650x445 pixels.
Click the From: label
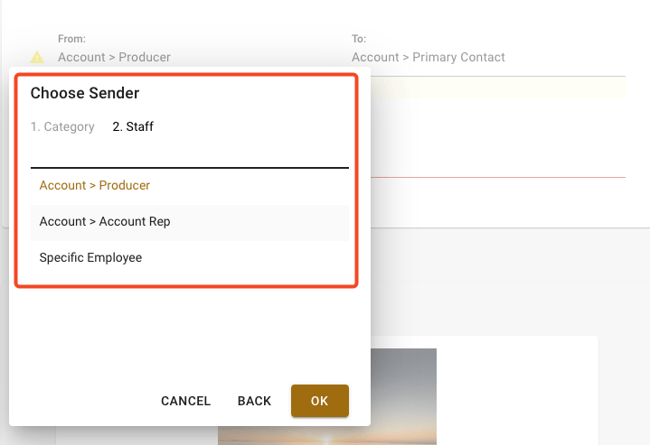[72, 39]
